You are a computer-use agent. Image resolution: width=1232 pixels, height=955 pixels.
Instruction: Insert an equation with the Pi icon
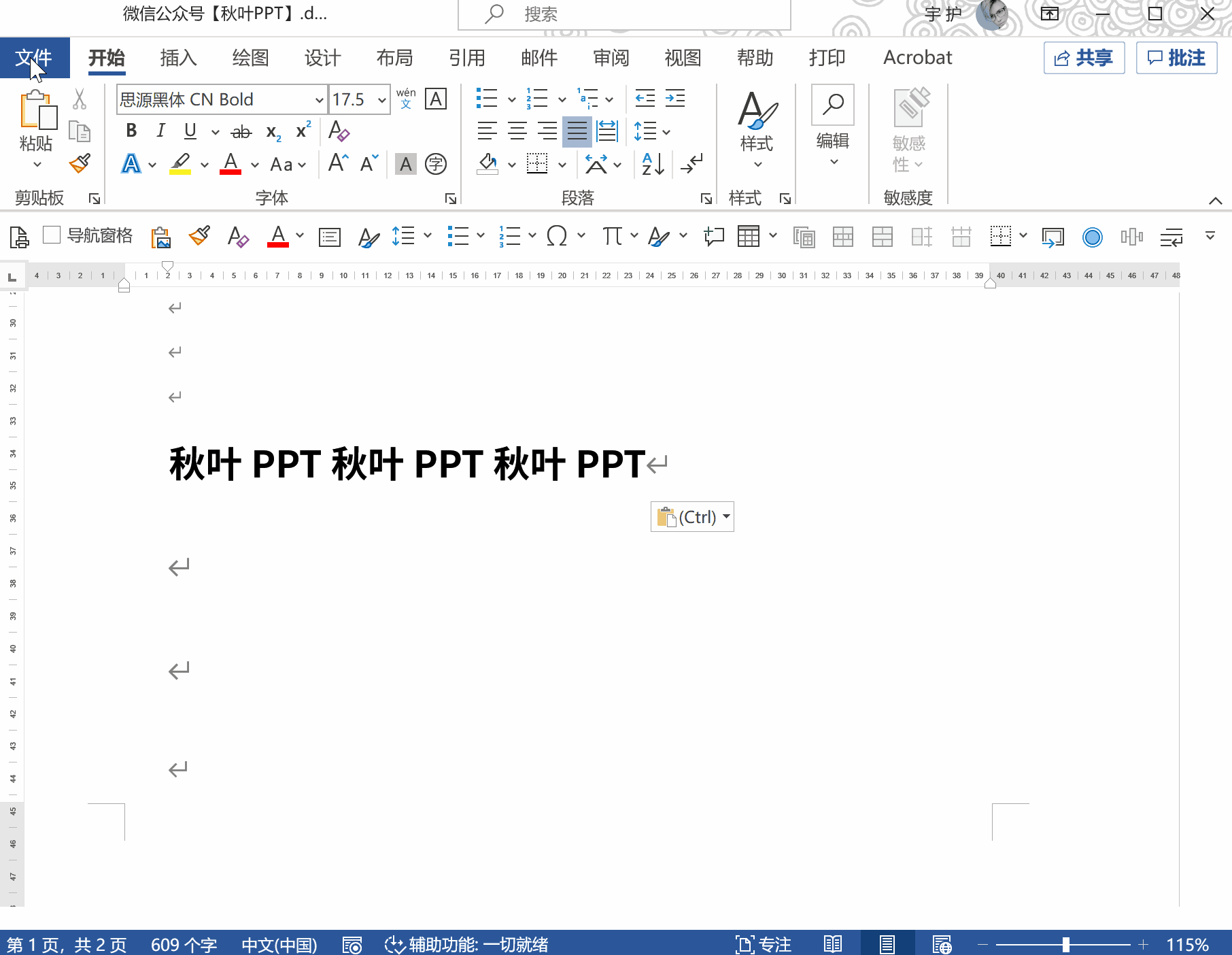point(611,237)
